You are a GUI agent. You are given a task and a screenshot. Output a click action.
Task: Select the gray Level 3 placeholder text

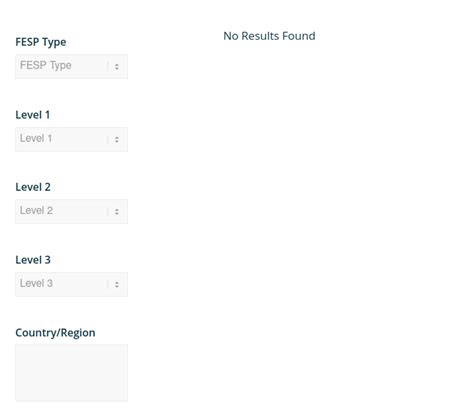(x=36, y=283)
